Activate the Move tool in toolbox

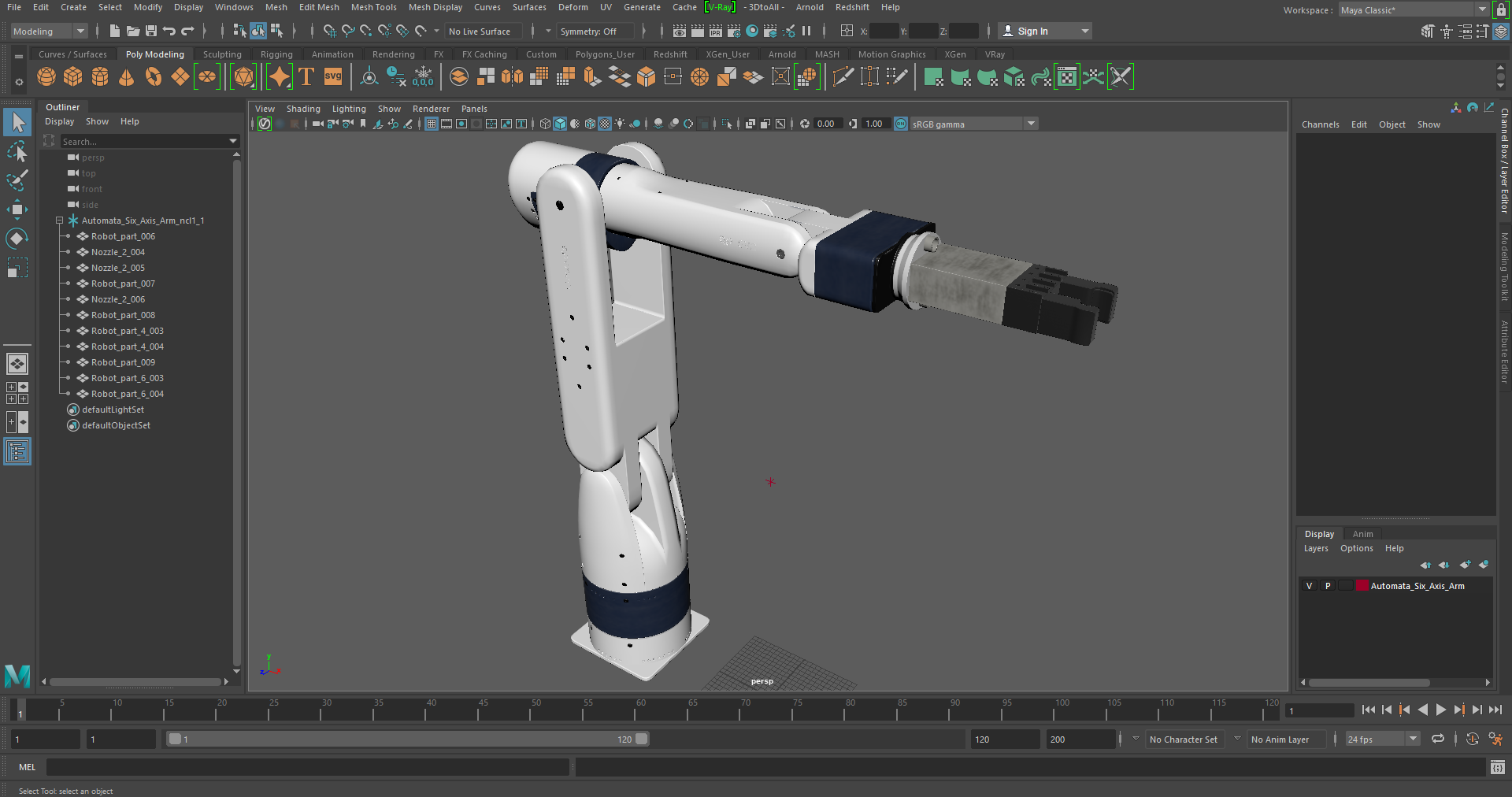[17, 209]
